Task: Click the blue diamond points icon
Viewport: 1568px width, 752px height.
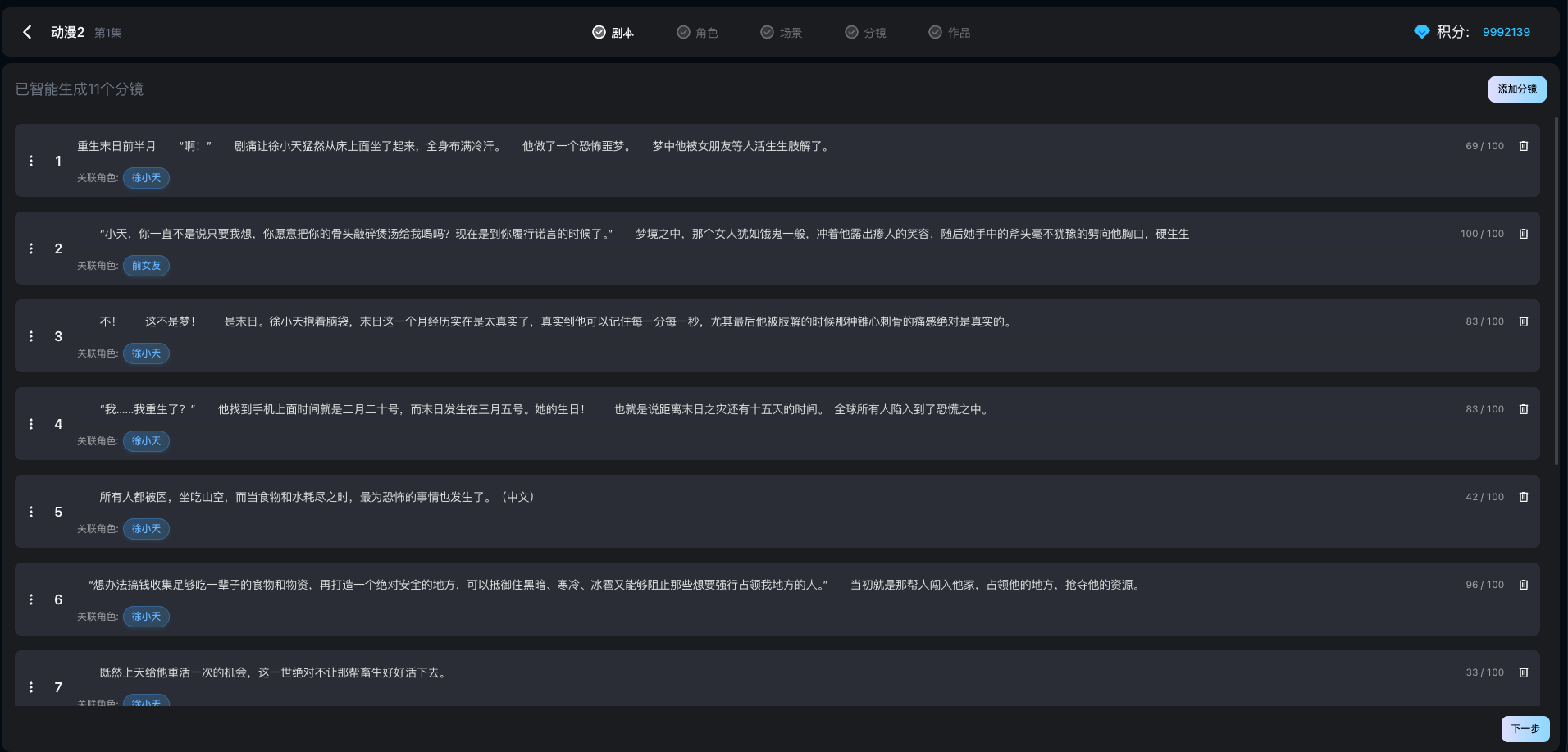Action: tap(1421, 32)
